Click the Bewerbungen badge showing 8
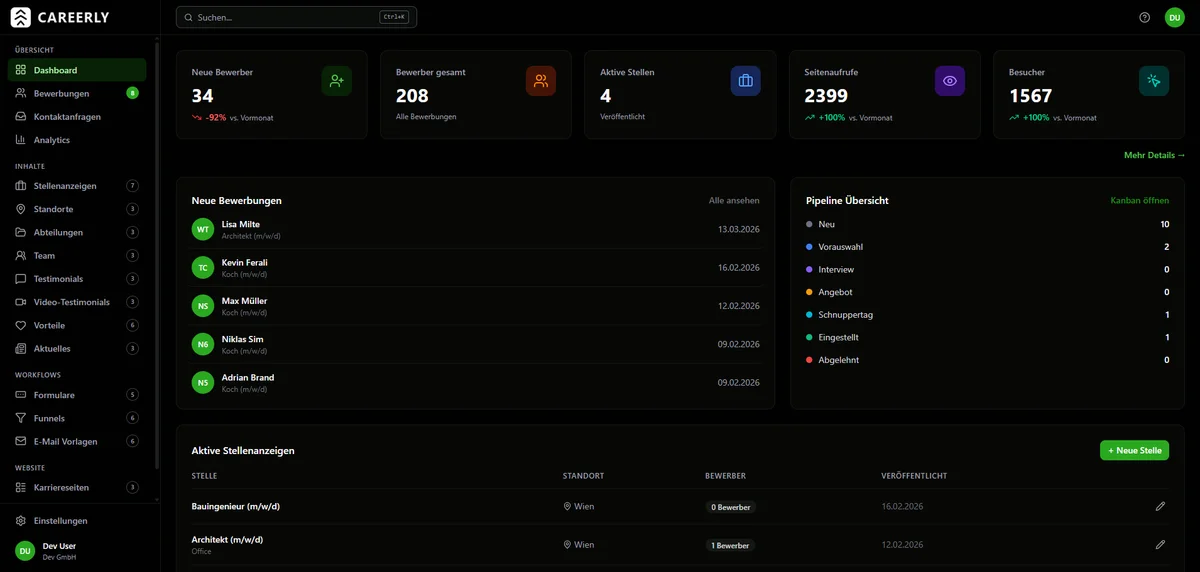The width and height of the screenshot is (1200, 572). tap(132, 93)
